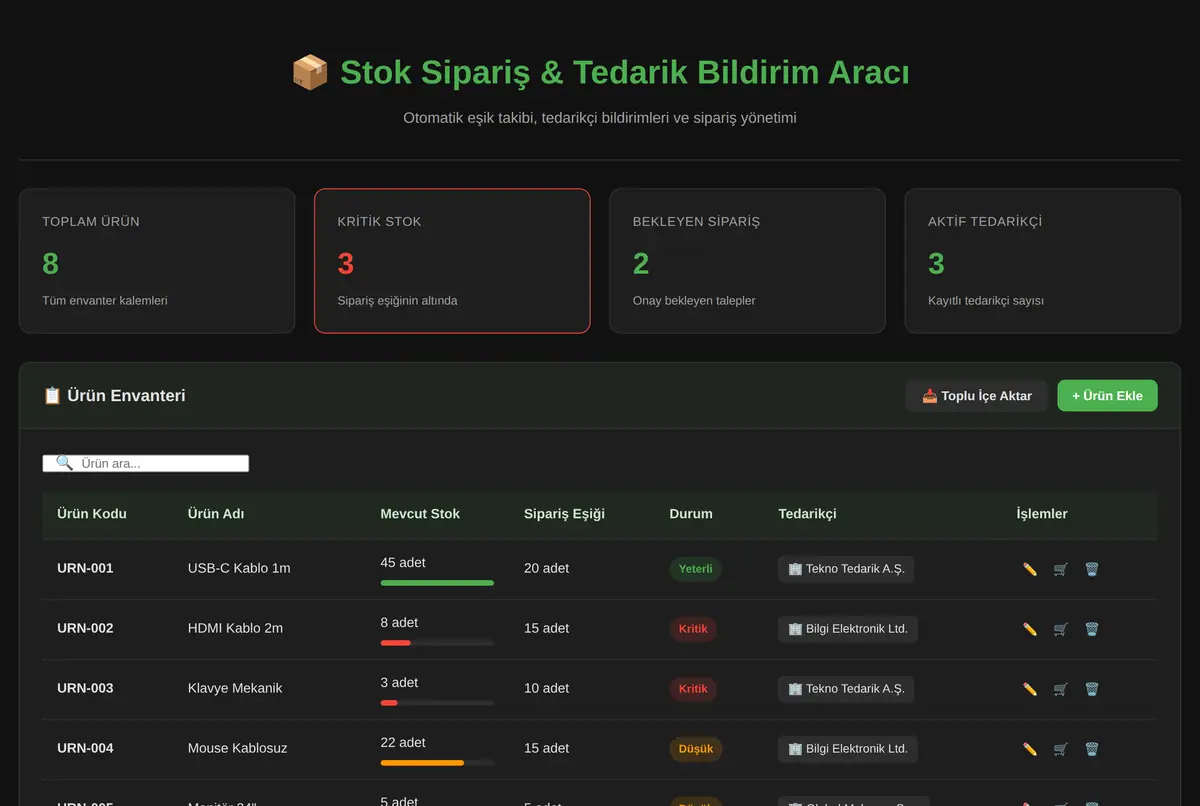
Task: Select the Toplam Ürün stat card
Action: pos(157,261)
